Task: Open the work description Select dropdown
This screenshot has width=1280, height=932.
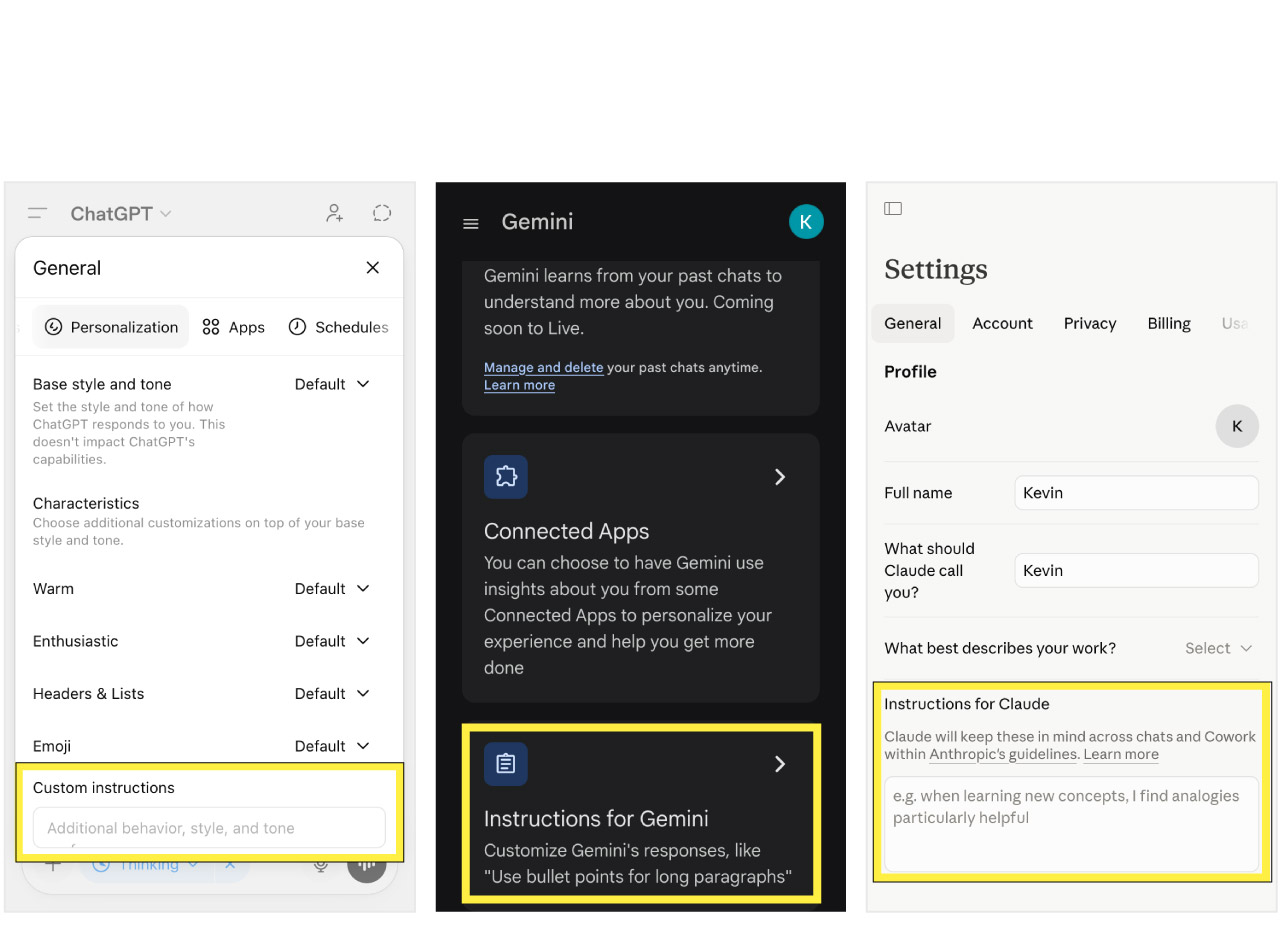Action: tap(1218, 648)
